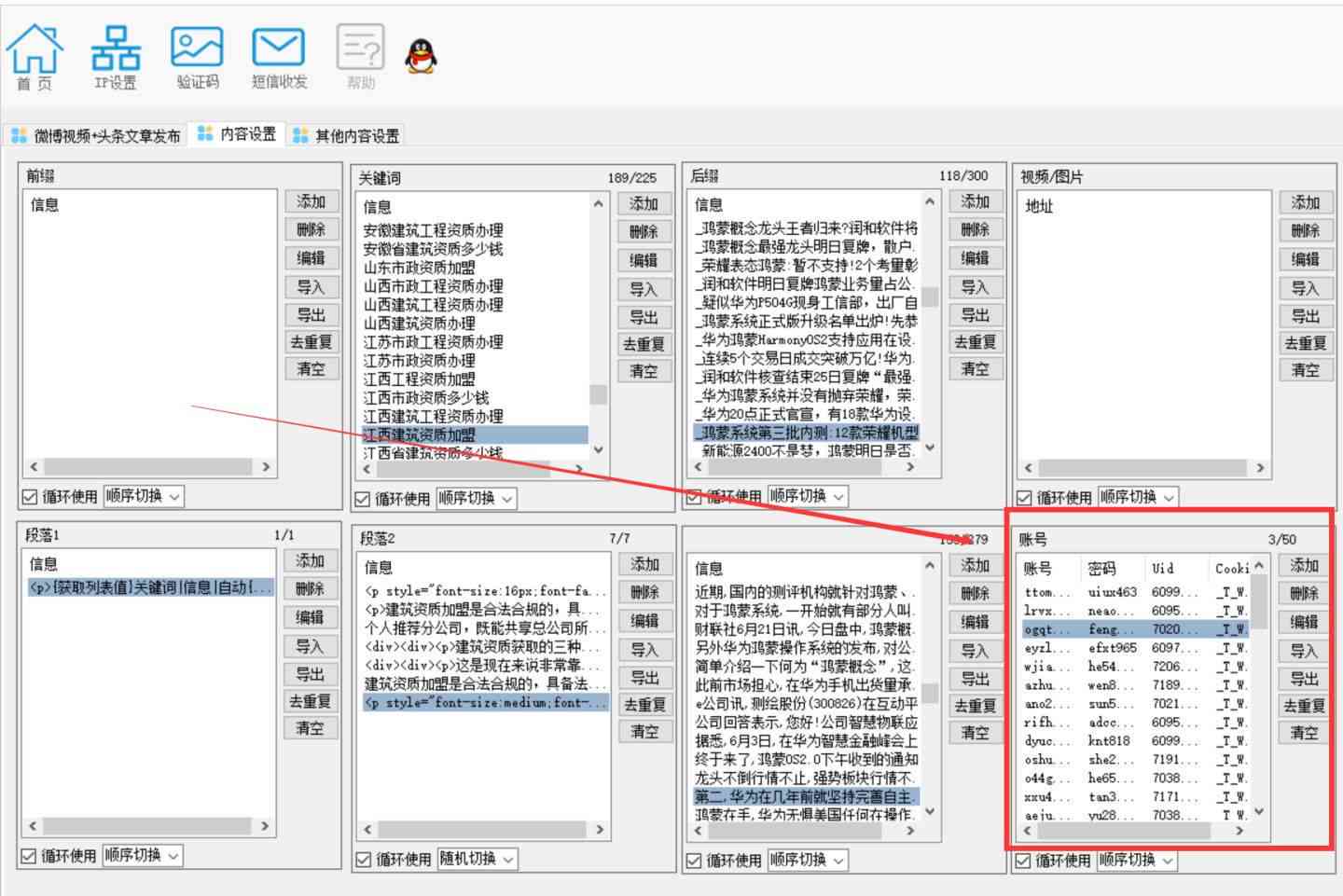Toggle 循环使用 checkbox under 近期 paragraph list
The height and width of the screenshot is (896, 1343).
[x=694, y=861]
